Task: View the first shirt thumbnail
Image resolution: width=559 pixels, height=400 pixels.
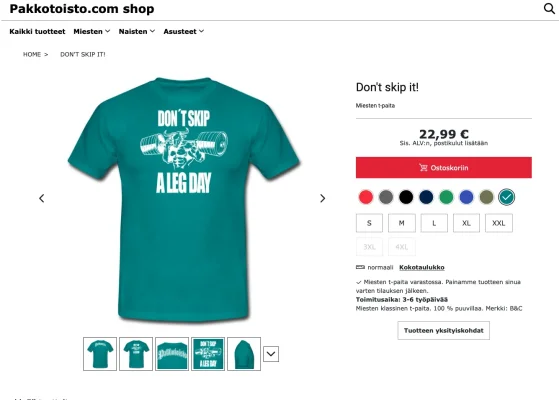Action: [100, 354]
